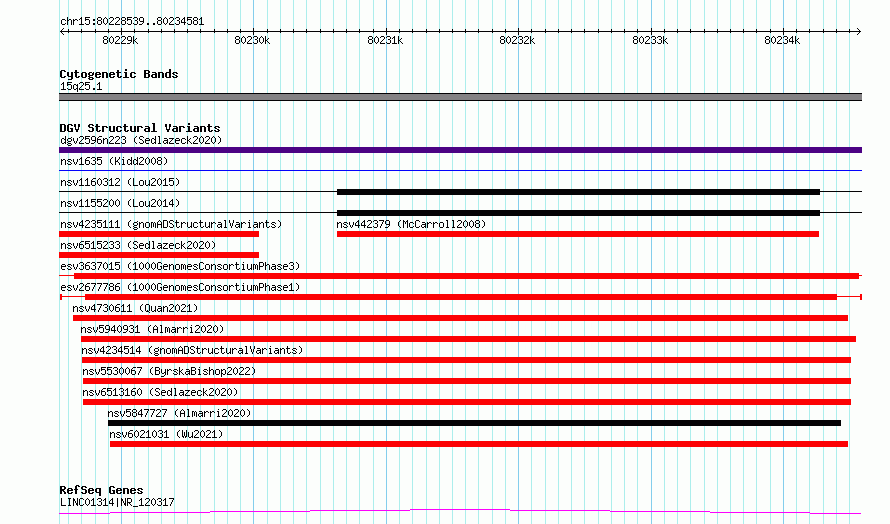Open variant nsv6515233 (Sedlazeck2020) label
This screenshot has height=524, width=890.
(x=138, y=245)
